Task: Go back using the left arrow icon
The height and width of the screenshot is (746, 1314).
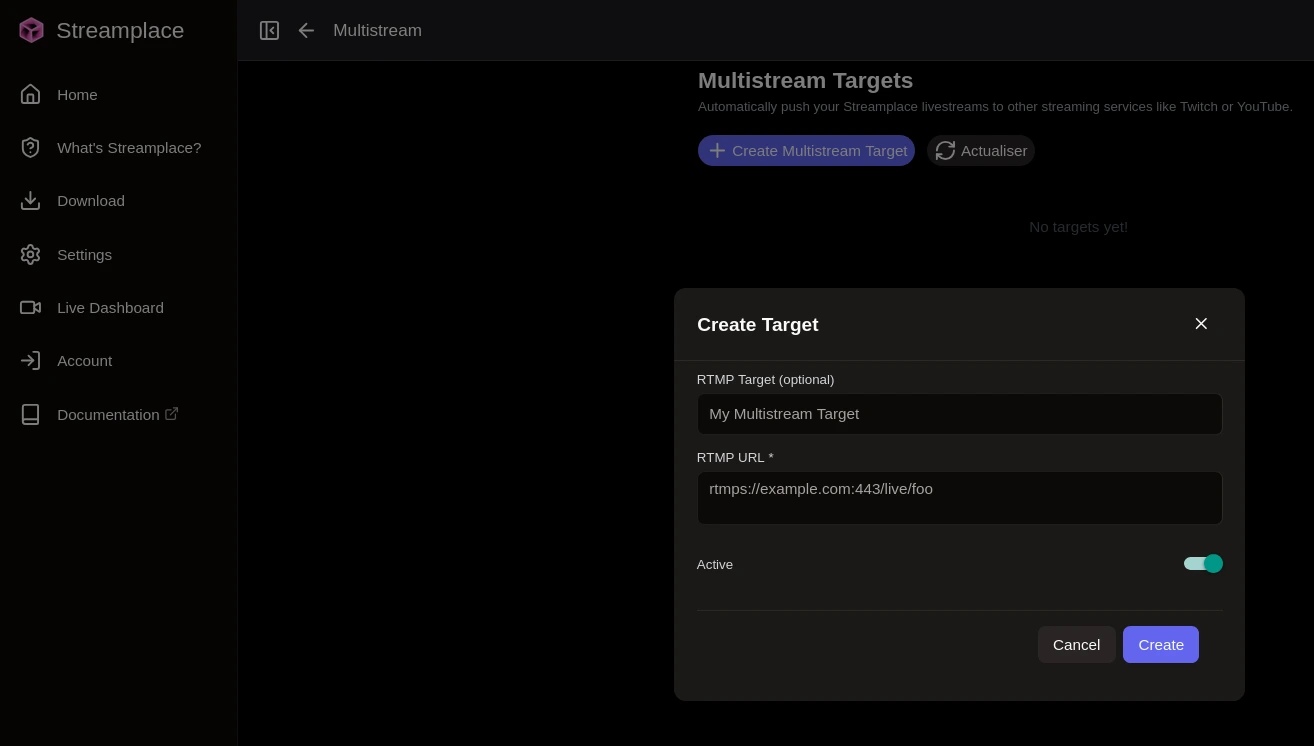Action: pos(306,30)
